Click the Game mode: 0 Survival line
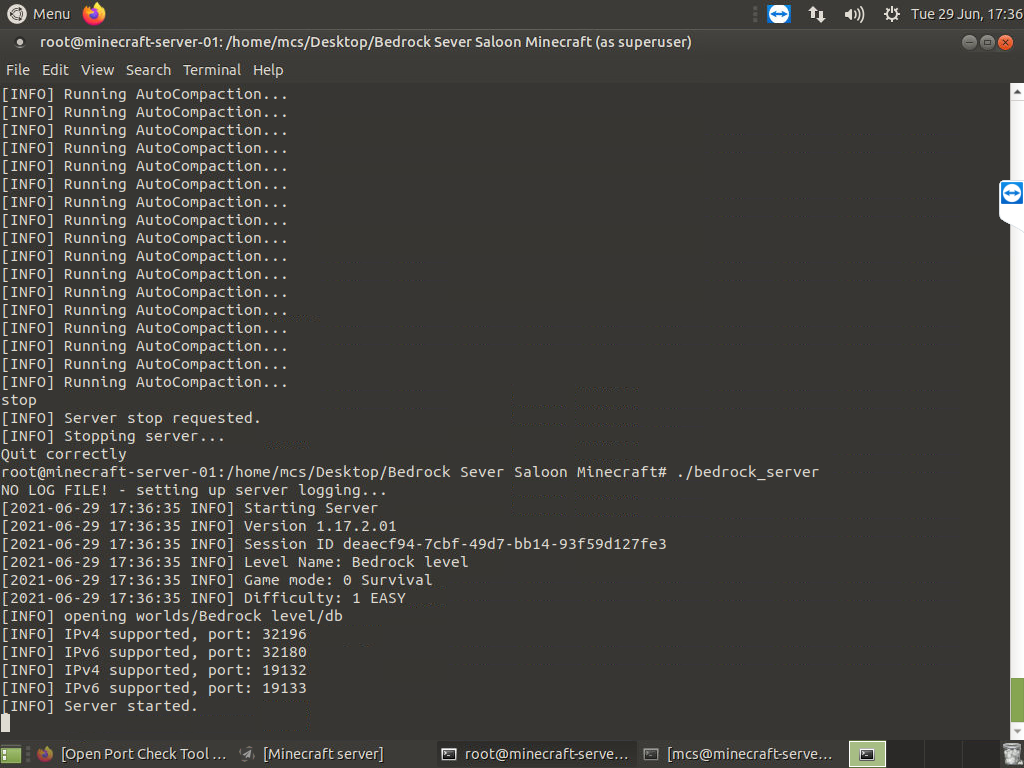The image size is (1024, 768). (x=216, y=581)
